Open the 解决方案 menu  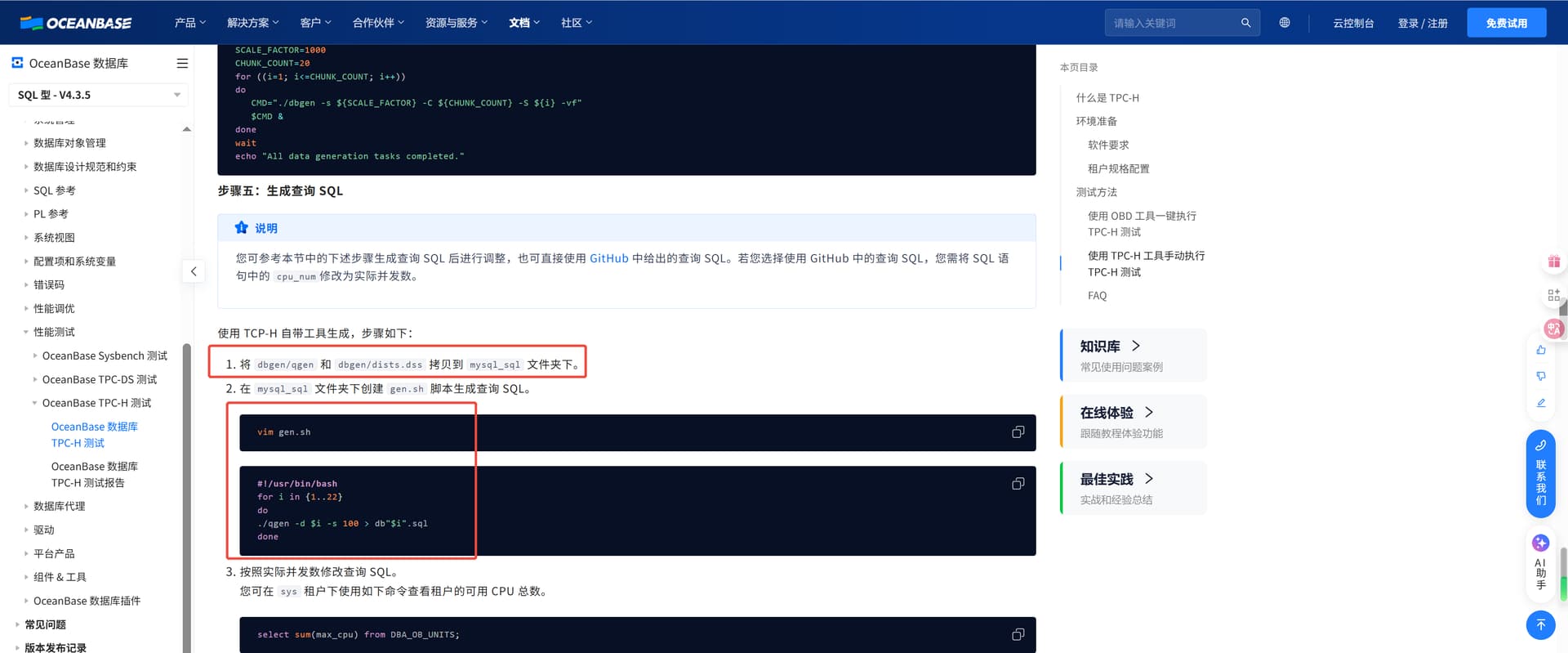[x=253, y=23]
